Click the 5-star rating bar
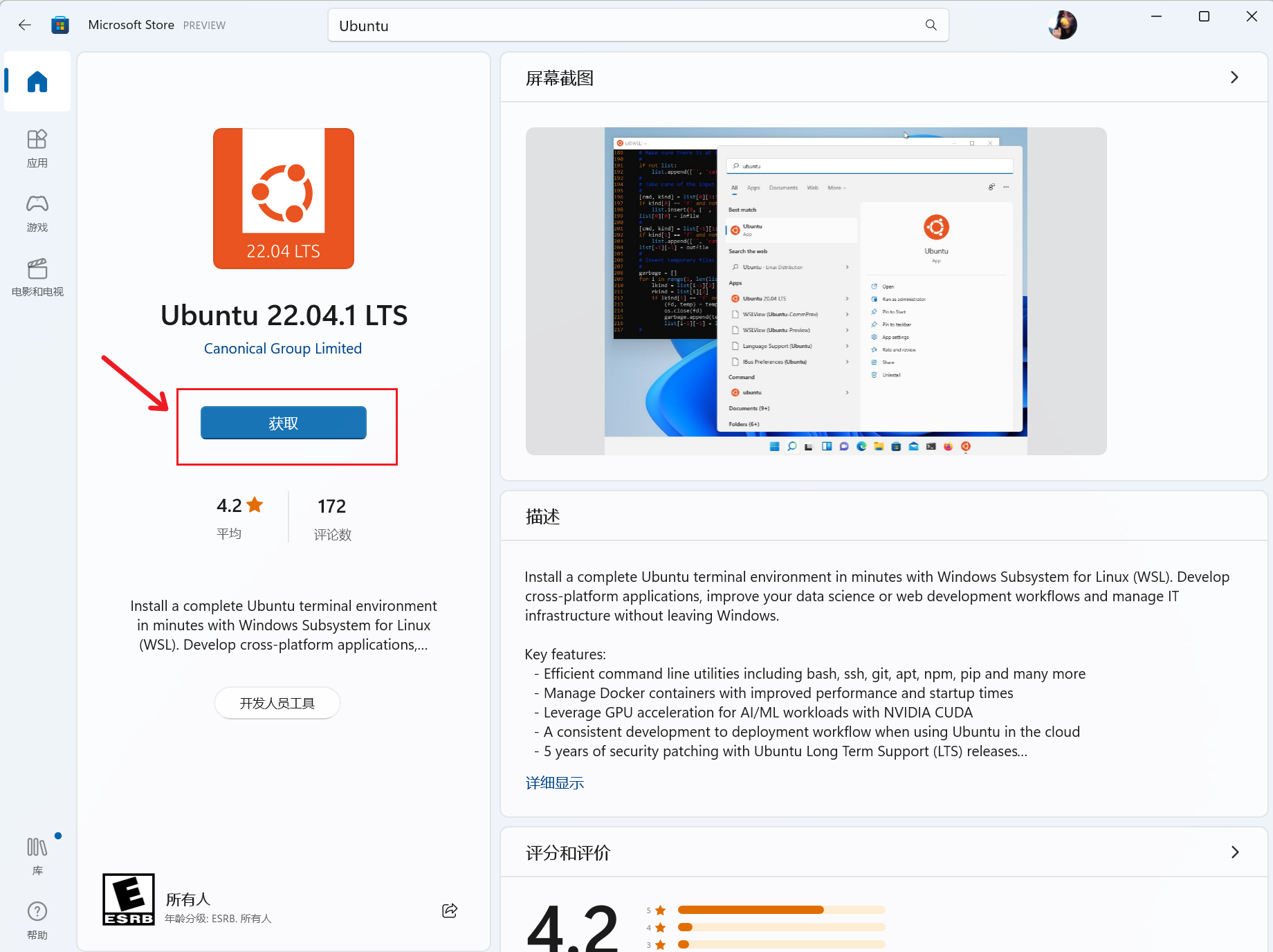The image size is (1273, 952). coord(781,910)
